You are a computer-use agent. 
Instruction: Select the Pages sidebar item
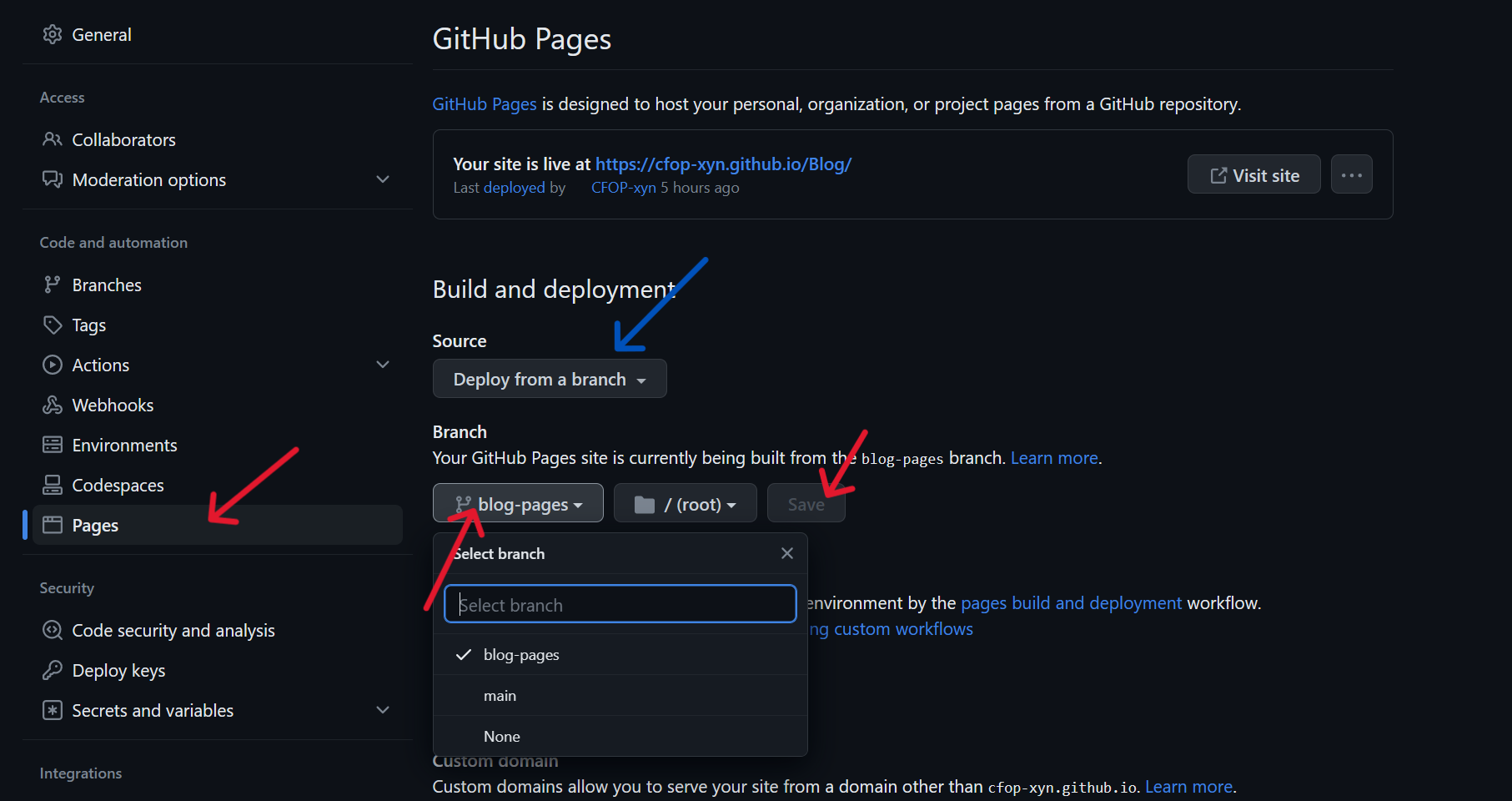pos(217,525)
